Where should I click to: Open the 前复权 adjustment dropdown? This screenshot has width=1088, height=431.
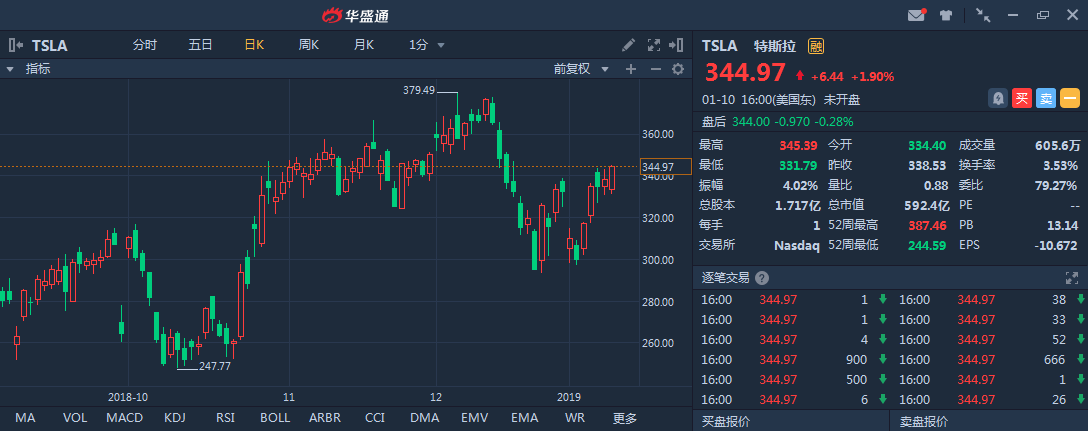pos(580,69)
